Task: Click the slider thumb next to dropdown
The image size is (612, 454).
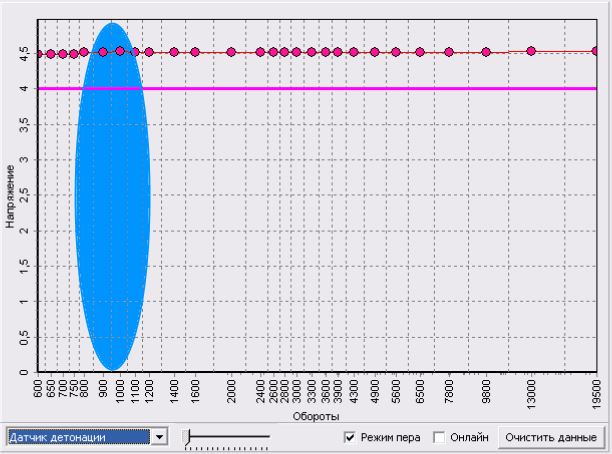Action: coord(186,437)
